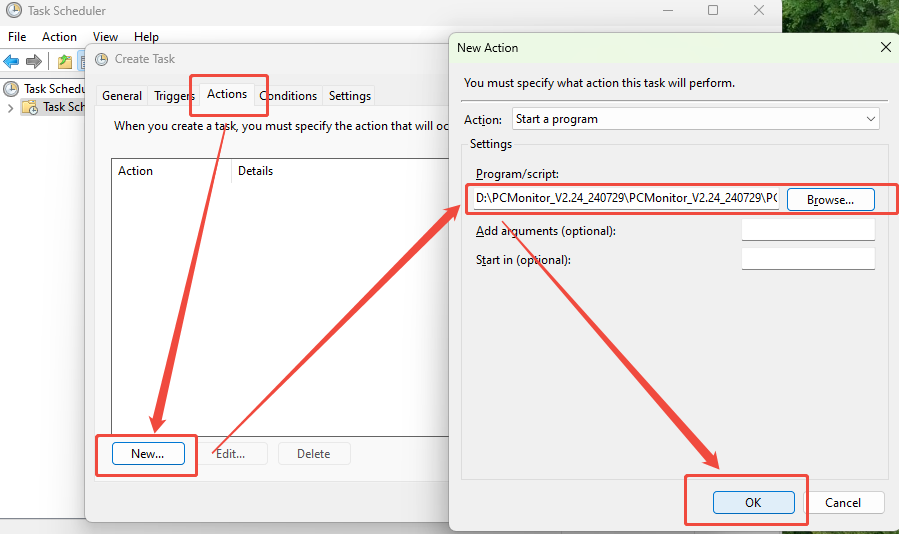Click the Action column header
The height and width of the screenshot is (534, 899).
point(171,171)
